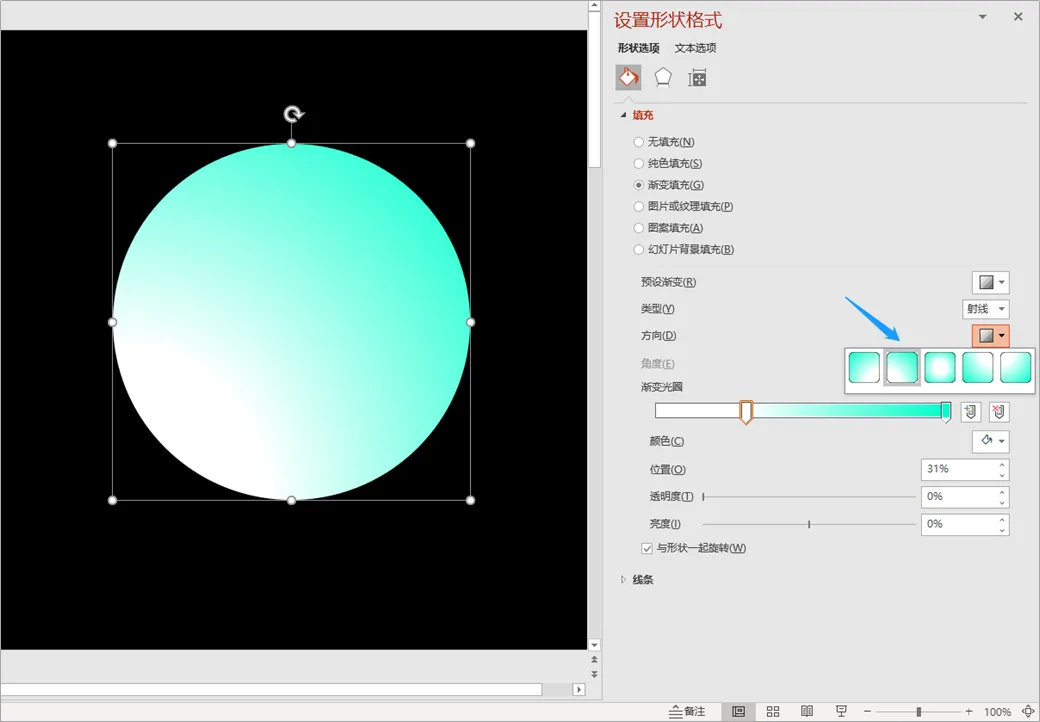
Task: Select Picture or texture fill (图片或纹理填充)
Action: coord(683,206)
